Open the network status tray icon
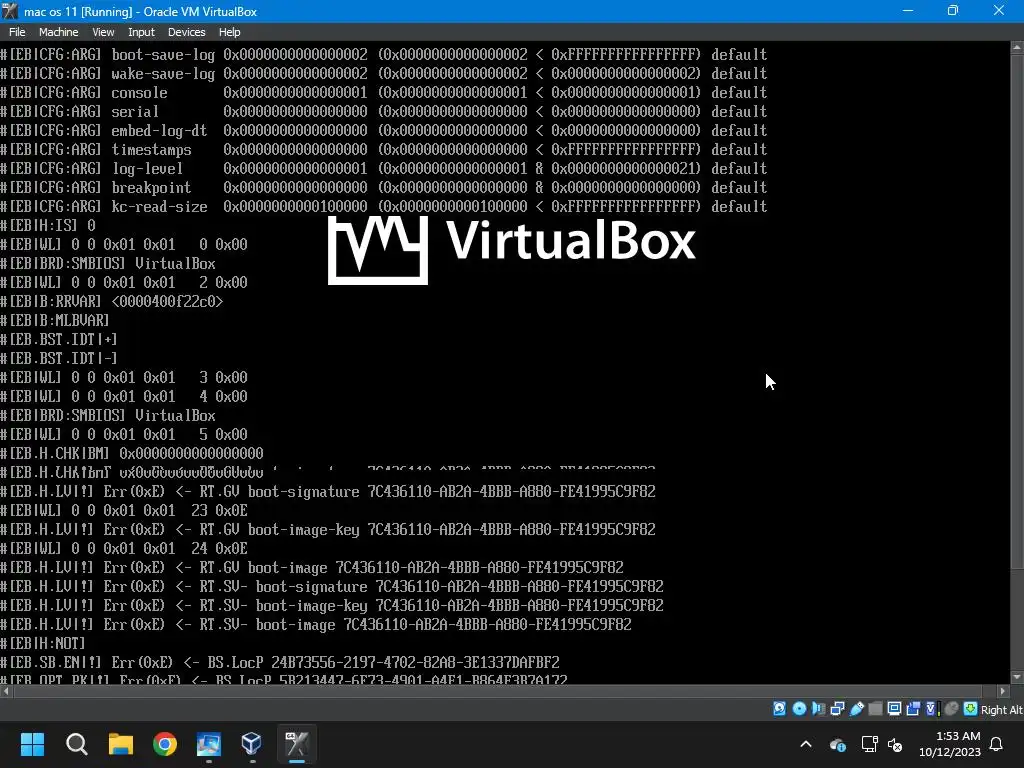 869,744
